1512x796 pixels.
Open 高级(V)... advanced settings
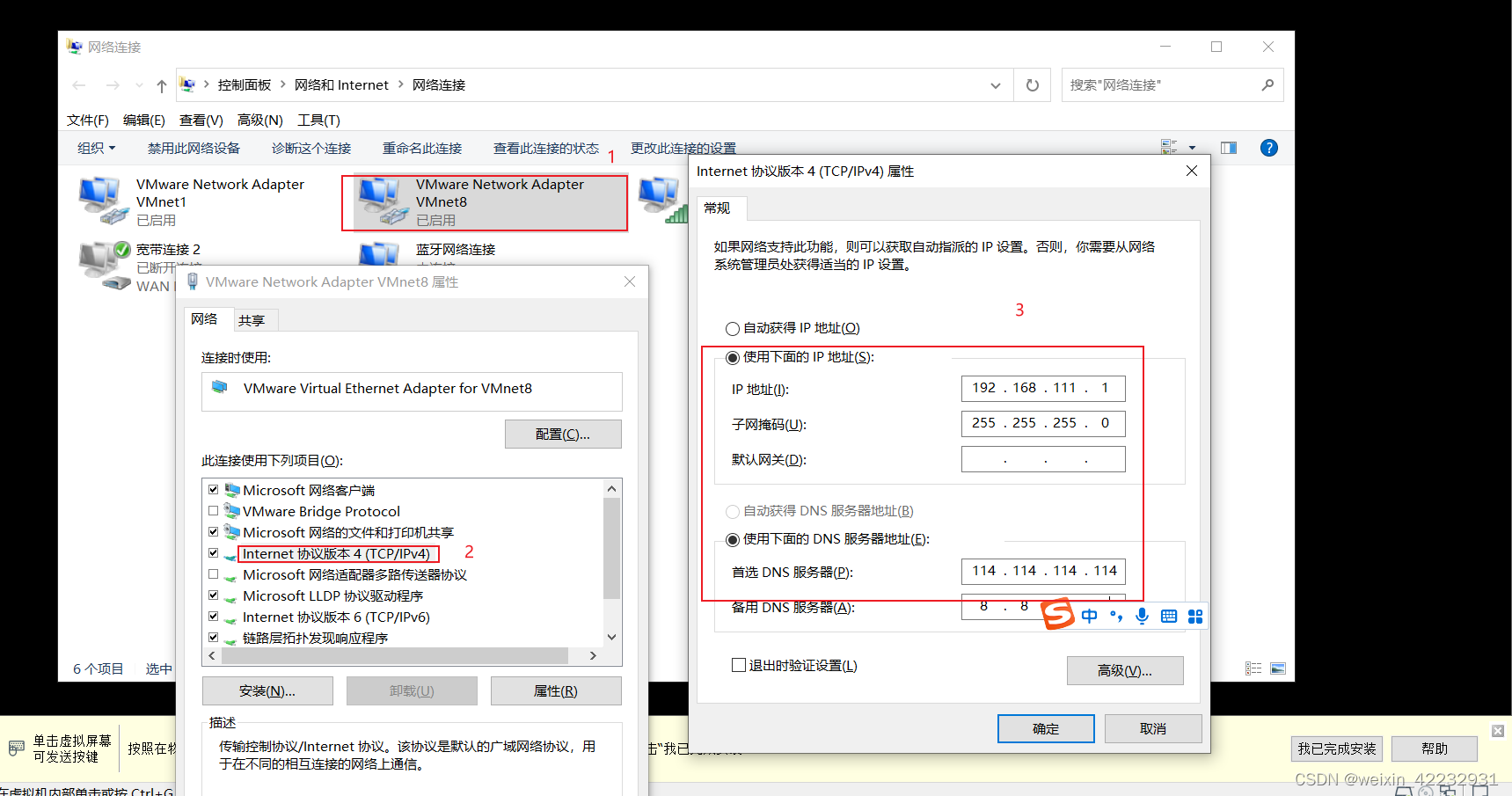[1125, 670]
